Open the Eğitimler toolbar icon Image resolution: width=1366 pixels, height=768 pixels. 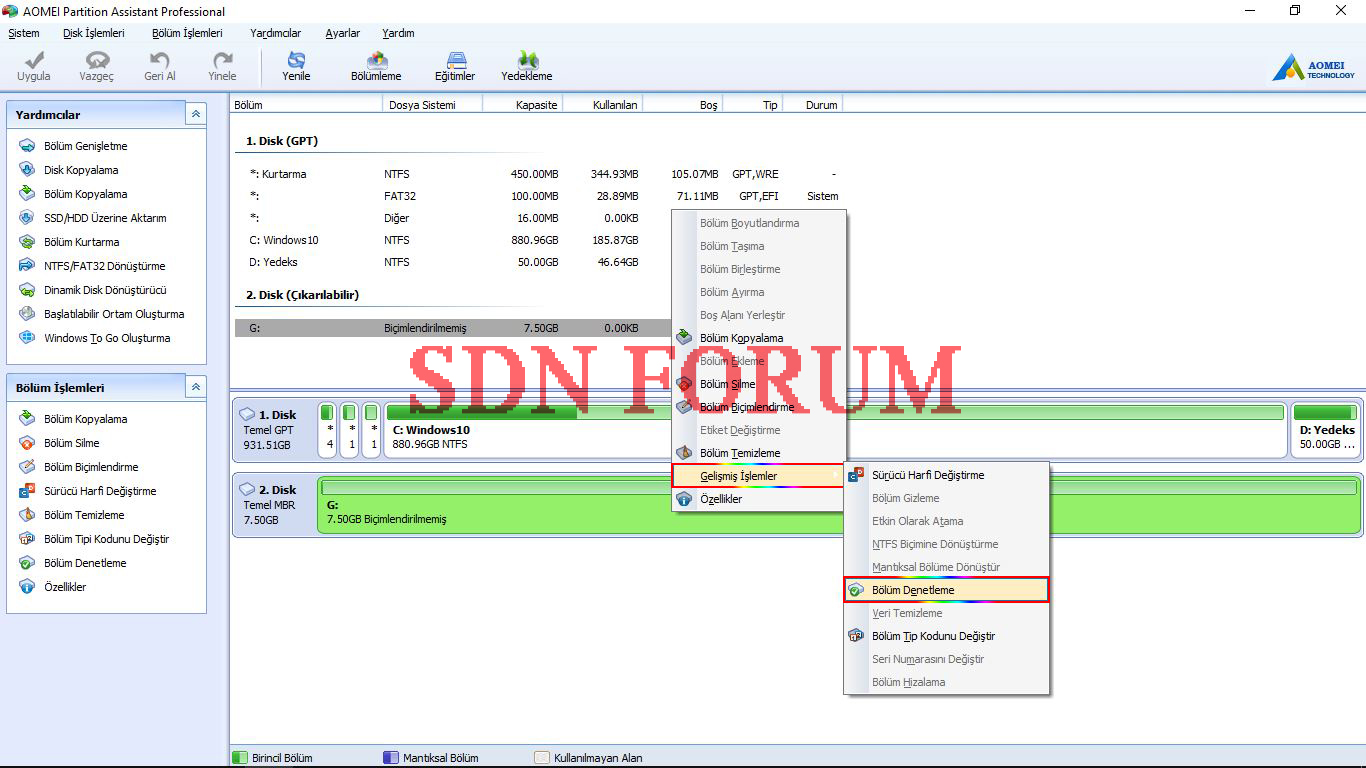pyautogui.click(x=455, y=66)
